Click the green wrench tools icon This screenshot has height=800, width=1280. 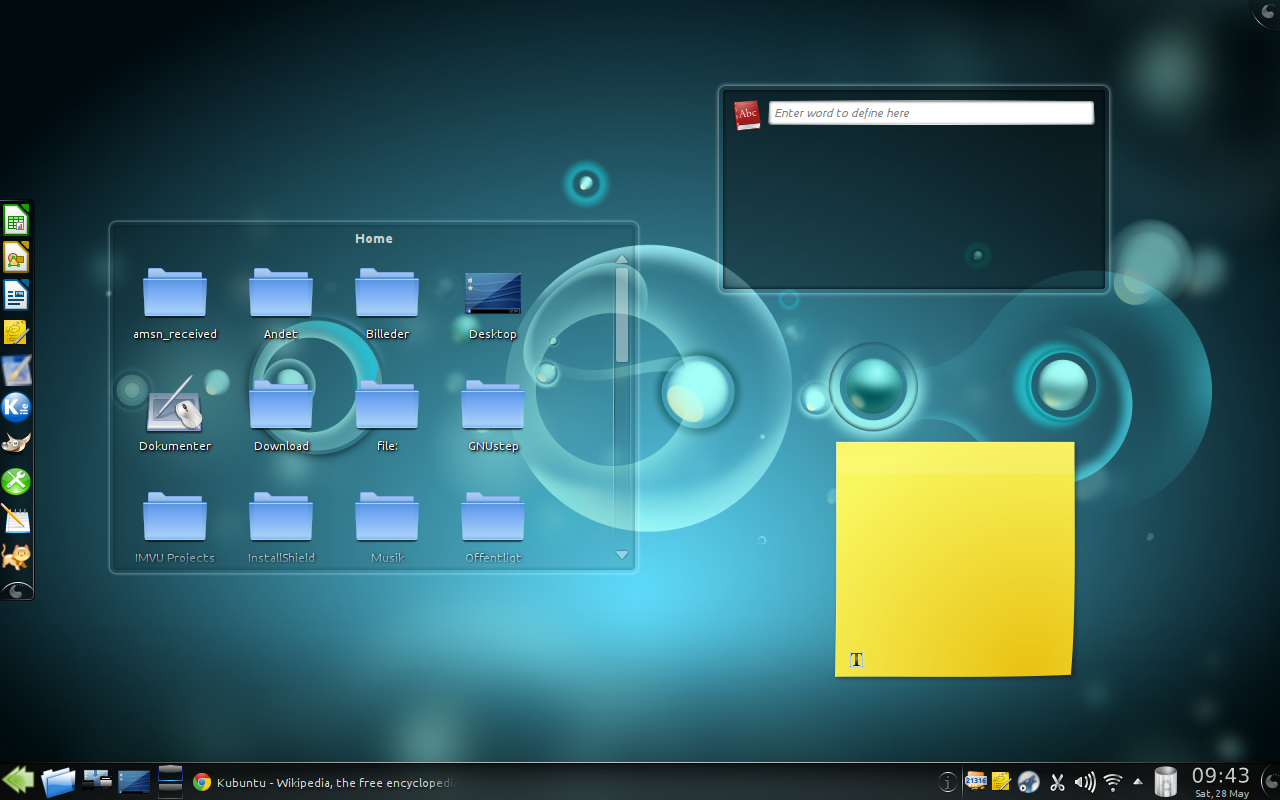point(16,481)
